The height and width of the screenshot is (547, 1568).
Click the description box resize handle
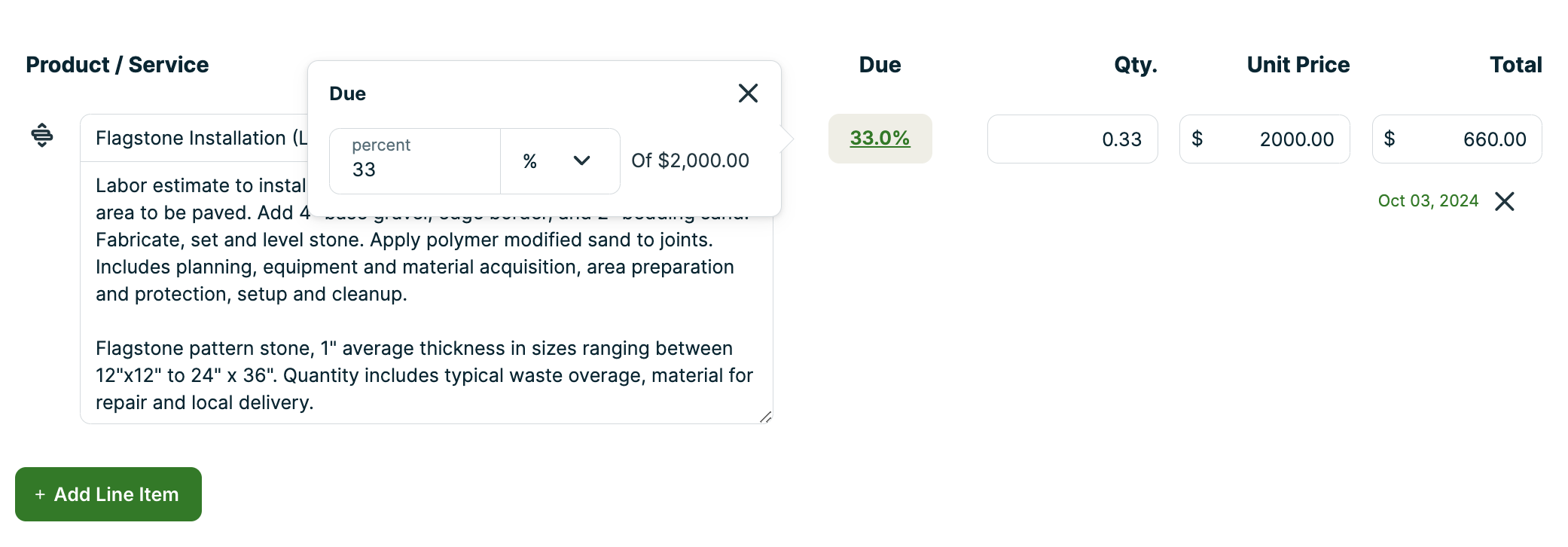pos(765,417)
